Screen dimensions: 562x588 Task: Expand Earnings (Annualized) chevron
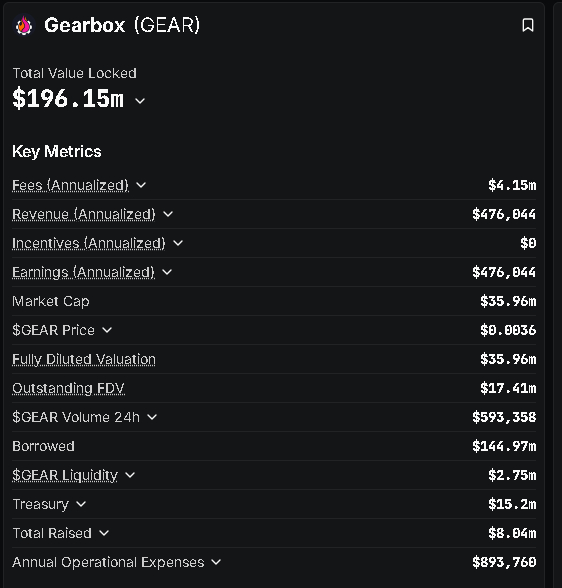tap(167, 272)
